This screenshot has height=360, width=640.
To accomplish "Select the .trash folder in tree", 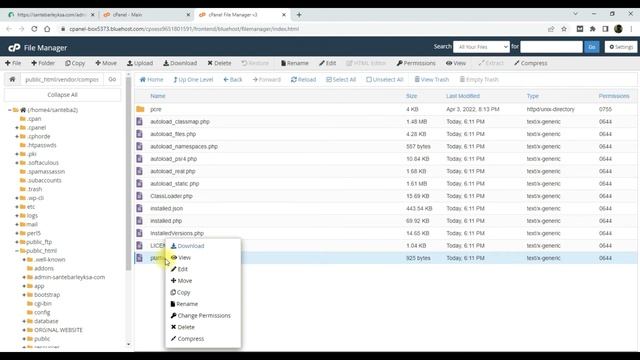I will (x=34, y=189).
